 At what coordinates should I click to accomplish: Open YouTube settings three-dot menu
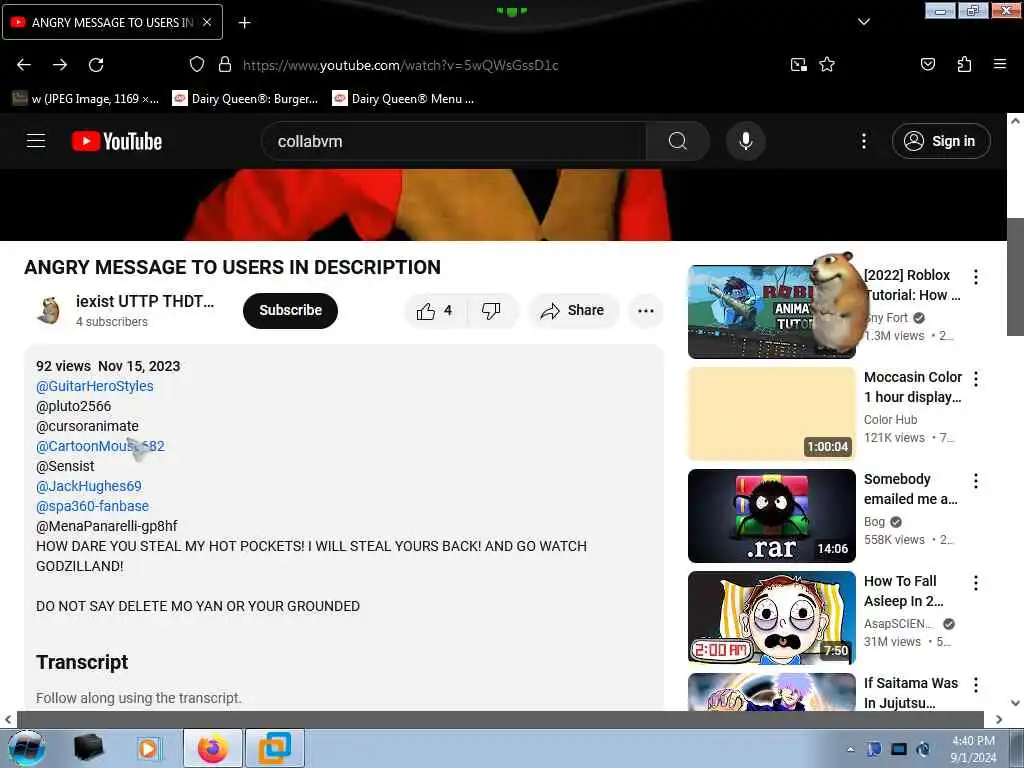(863, 141)
